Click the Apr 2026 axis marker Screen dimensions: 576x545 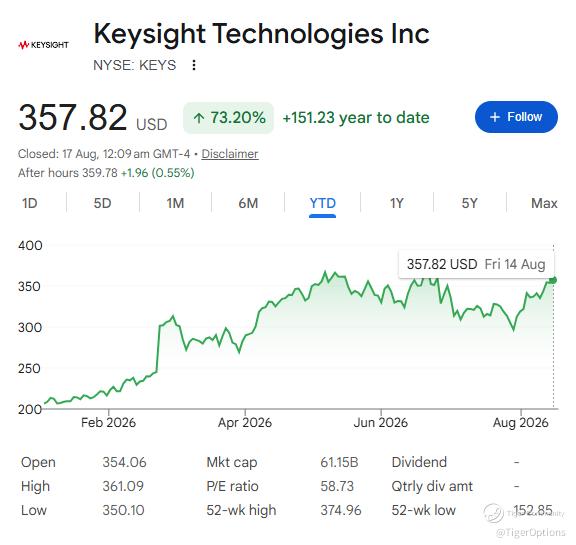click(245, 422)
